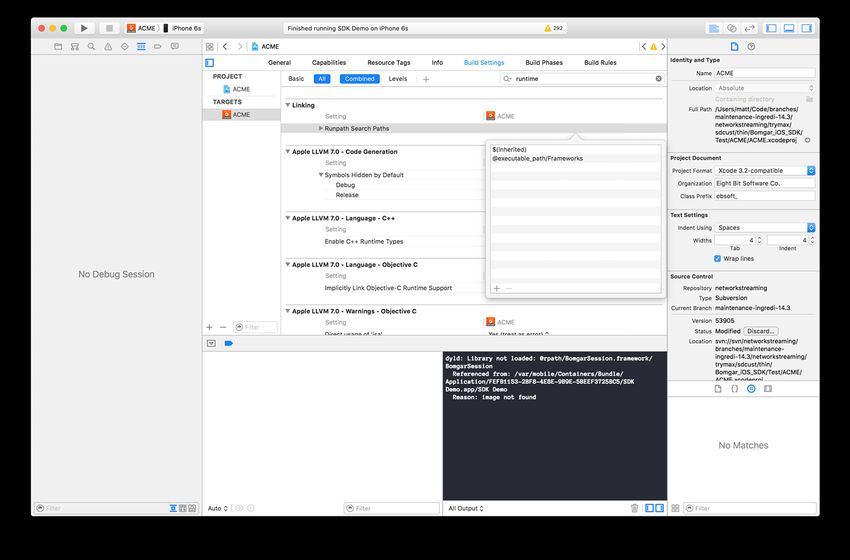This screenshot has width=850, height=560.
Task: Go forward in editor history
Action: coord(240,47)
